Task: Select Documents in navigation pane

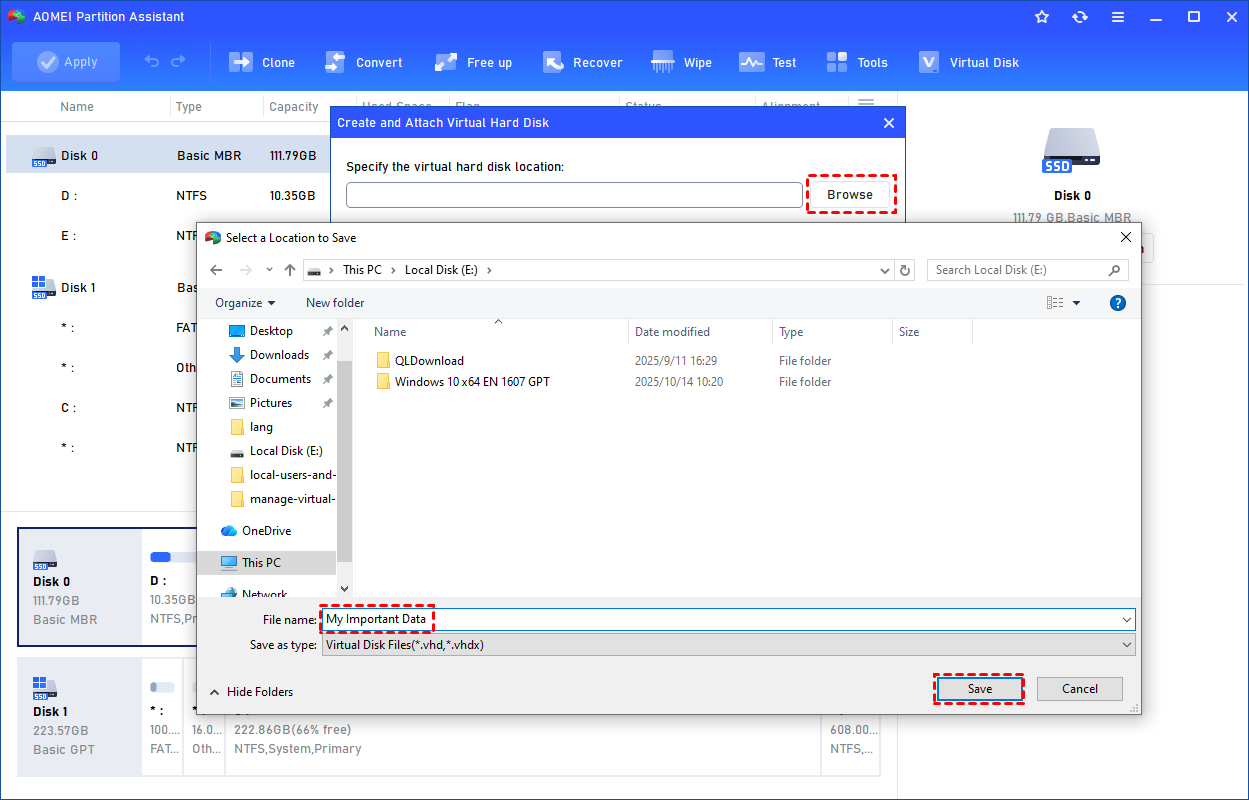Action: point(280,379)
